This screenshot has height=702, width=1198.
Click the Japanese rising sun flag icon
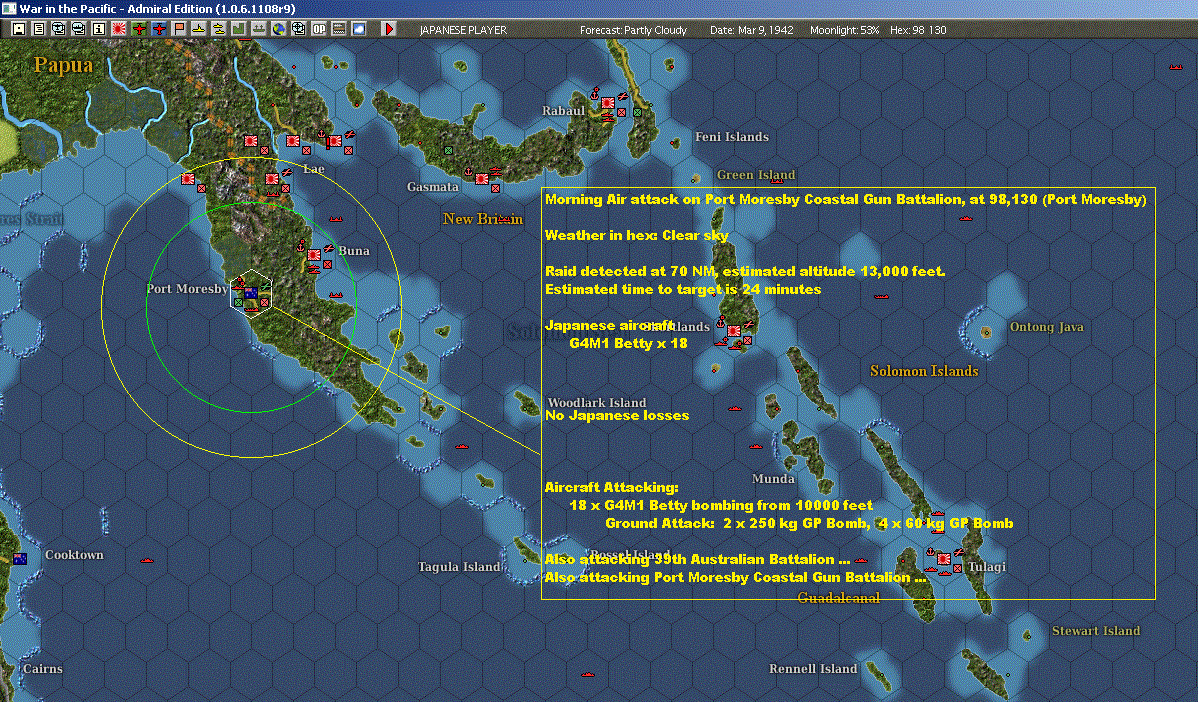click(x=118, y=29)
